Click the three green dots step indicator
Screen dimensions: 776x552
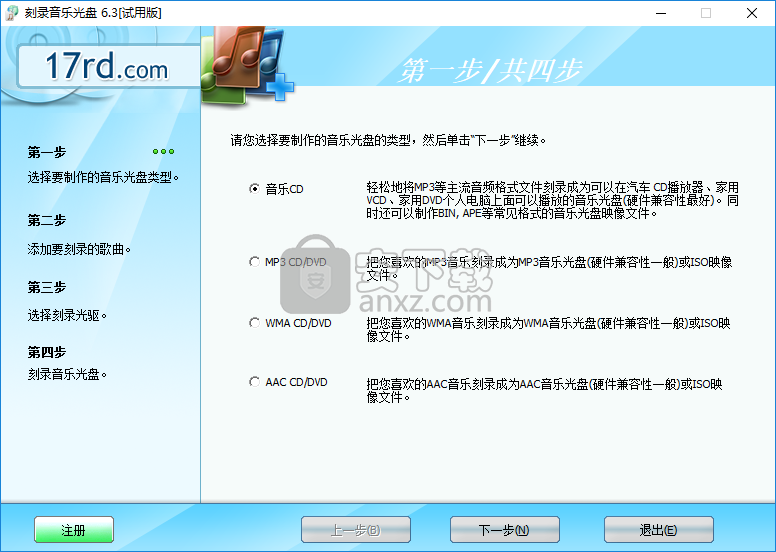coord(163,151)
